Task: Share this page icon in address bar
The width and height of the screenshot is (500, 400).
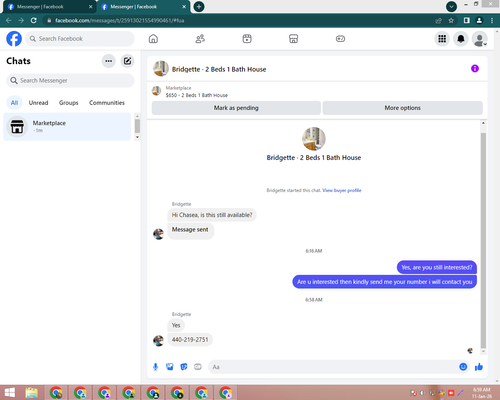Action: tap(438, 21)
